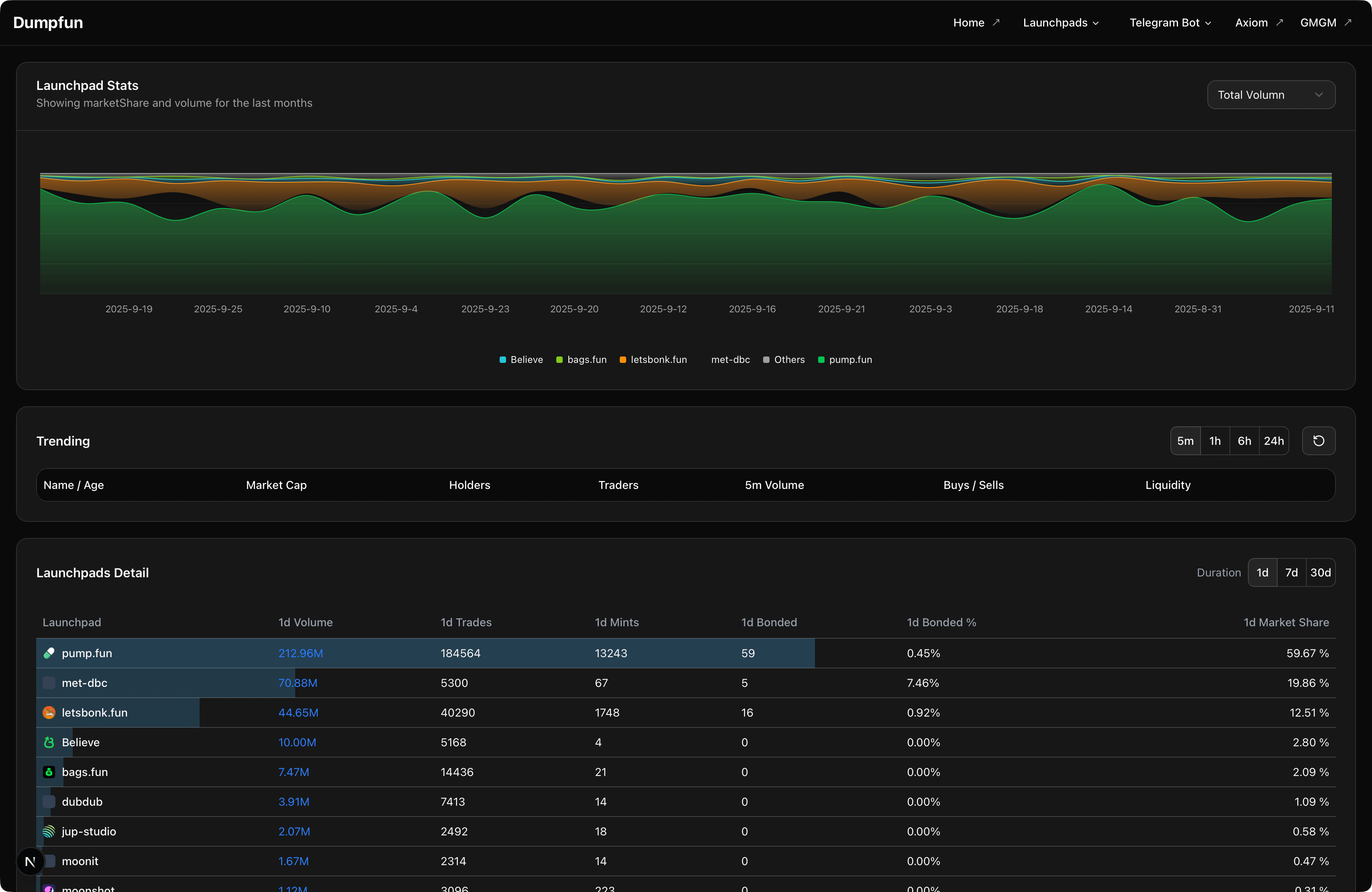Open the dubdub launchpad row
The width and height of the screenshot is (1372, 892).
pyautogui.click(x=686, y=802)
